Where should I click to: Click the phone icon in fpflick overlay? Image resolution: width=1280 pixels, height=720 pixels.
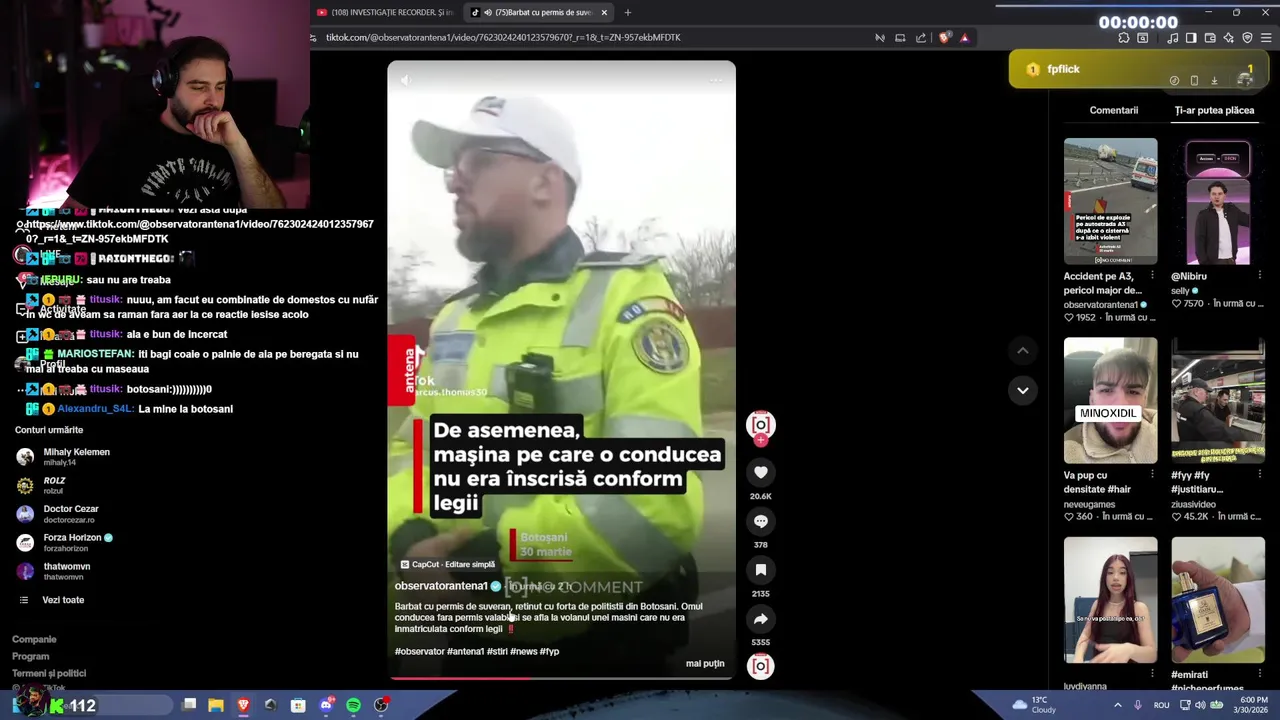[1194, 80]
